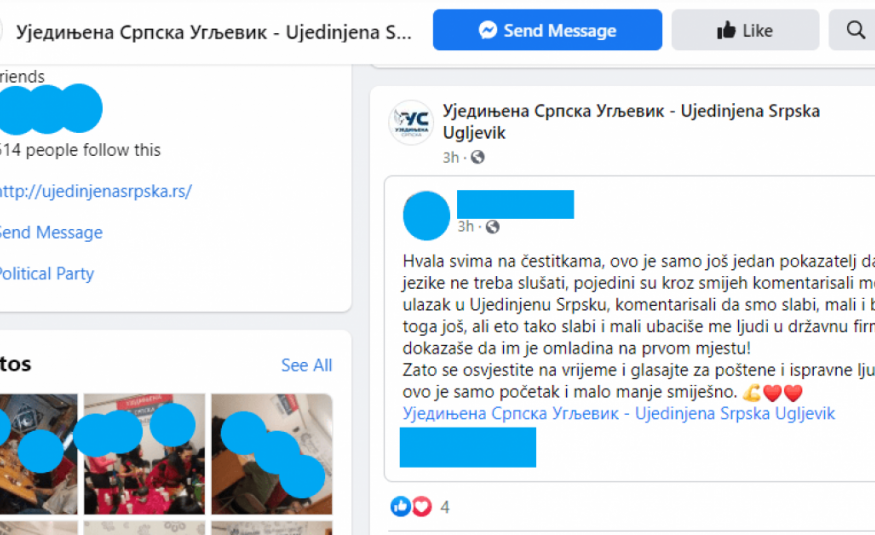Viewport: 875px width, 535px height.
Task: Click the Send Message link in sidebar
Action: [51, 232]
